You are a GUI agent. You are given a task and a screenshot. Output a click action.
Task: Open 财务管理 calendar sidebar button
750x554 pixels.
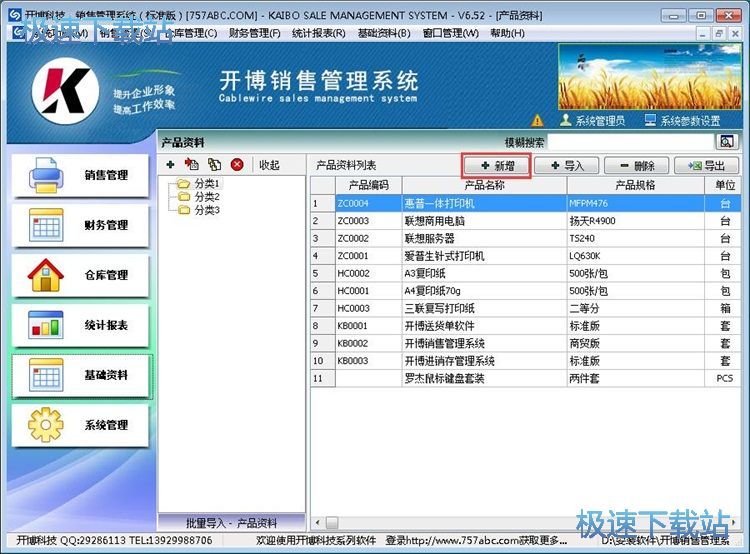pyautogui.click(x=80, y=225)
